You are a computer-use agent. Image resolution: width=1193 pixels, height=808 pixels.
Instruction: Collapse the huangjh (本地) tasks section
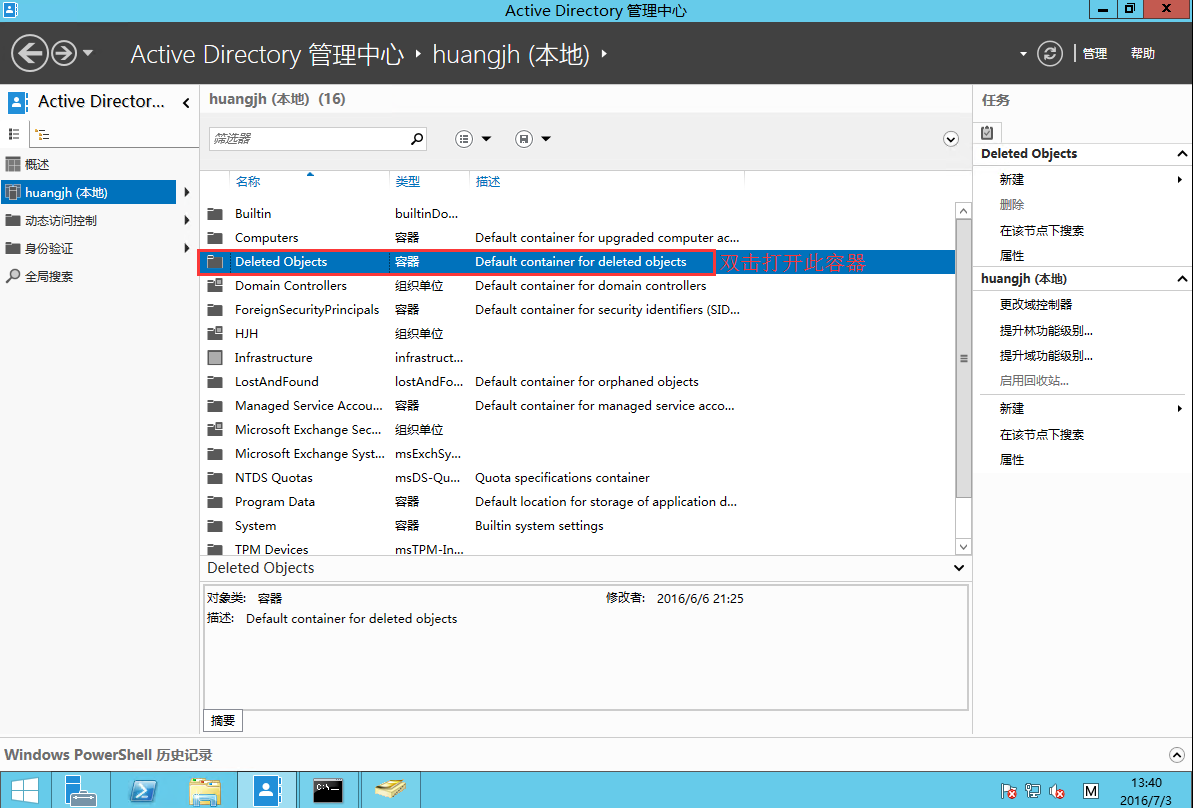pos(1182,278)
